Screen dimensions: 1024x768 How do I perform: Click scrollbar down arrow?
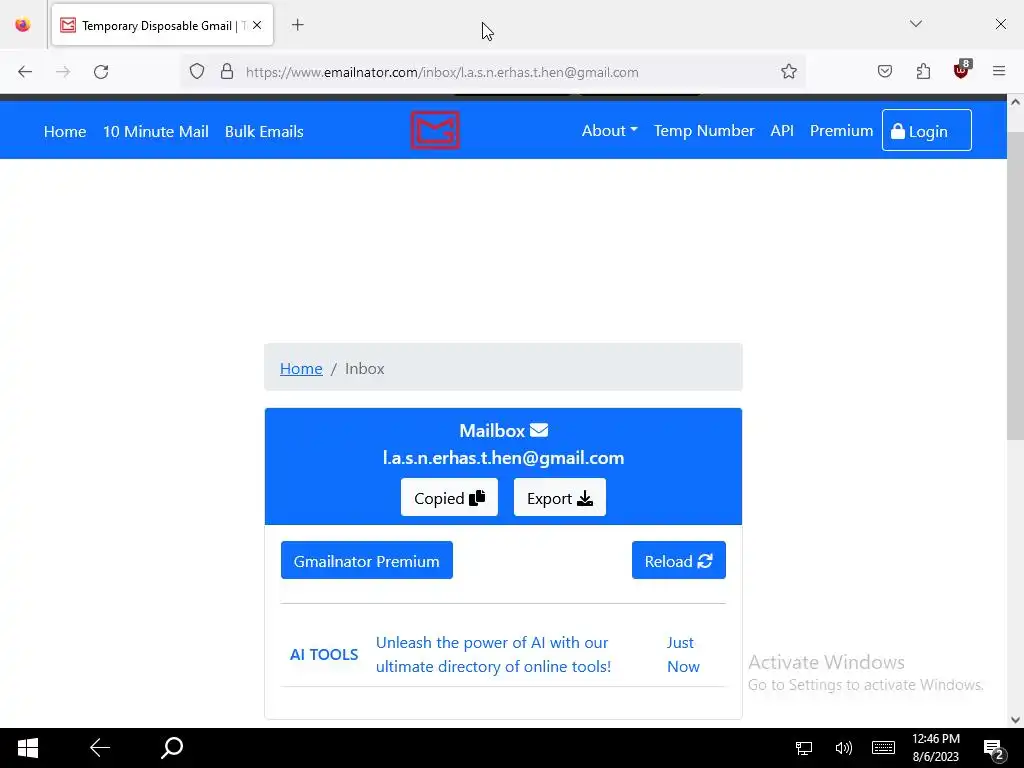click(1015, 720)
